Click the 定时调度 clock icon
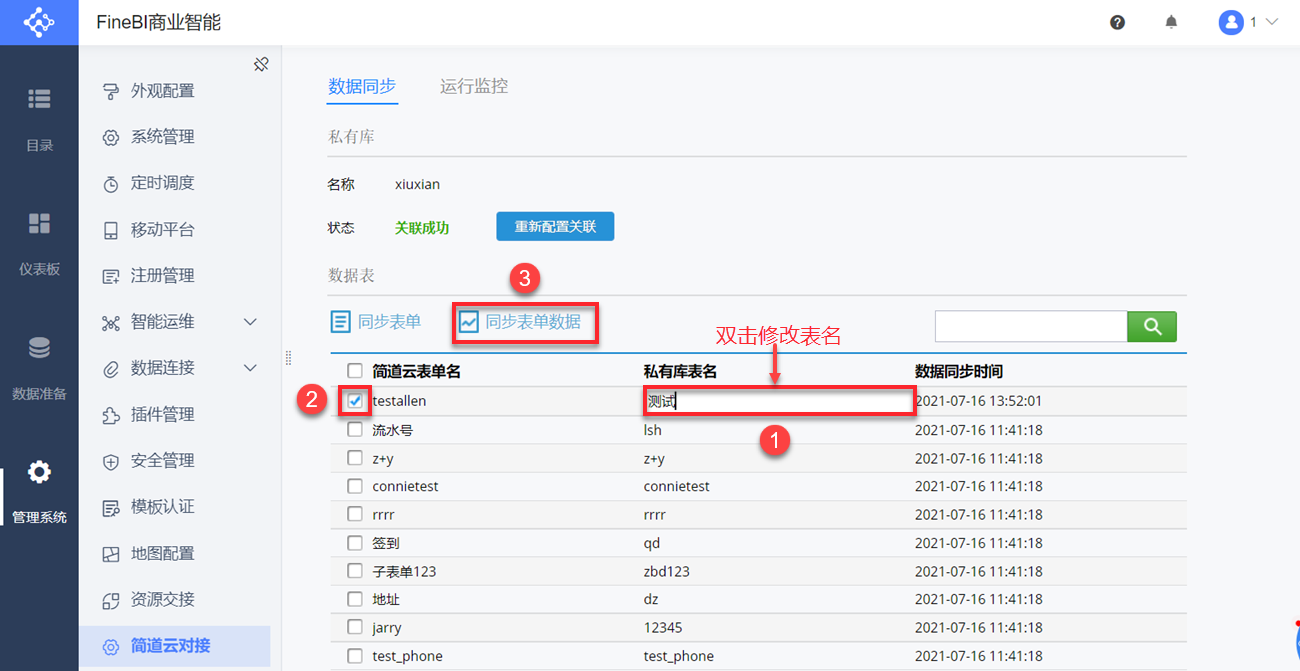The height and width of the screenshot is (671, 1300). (111, 184)
